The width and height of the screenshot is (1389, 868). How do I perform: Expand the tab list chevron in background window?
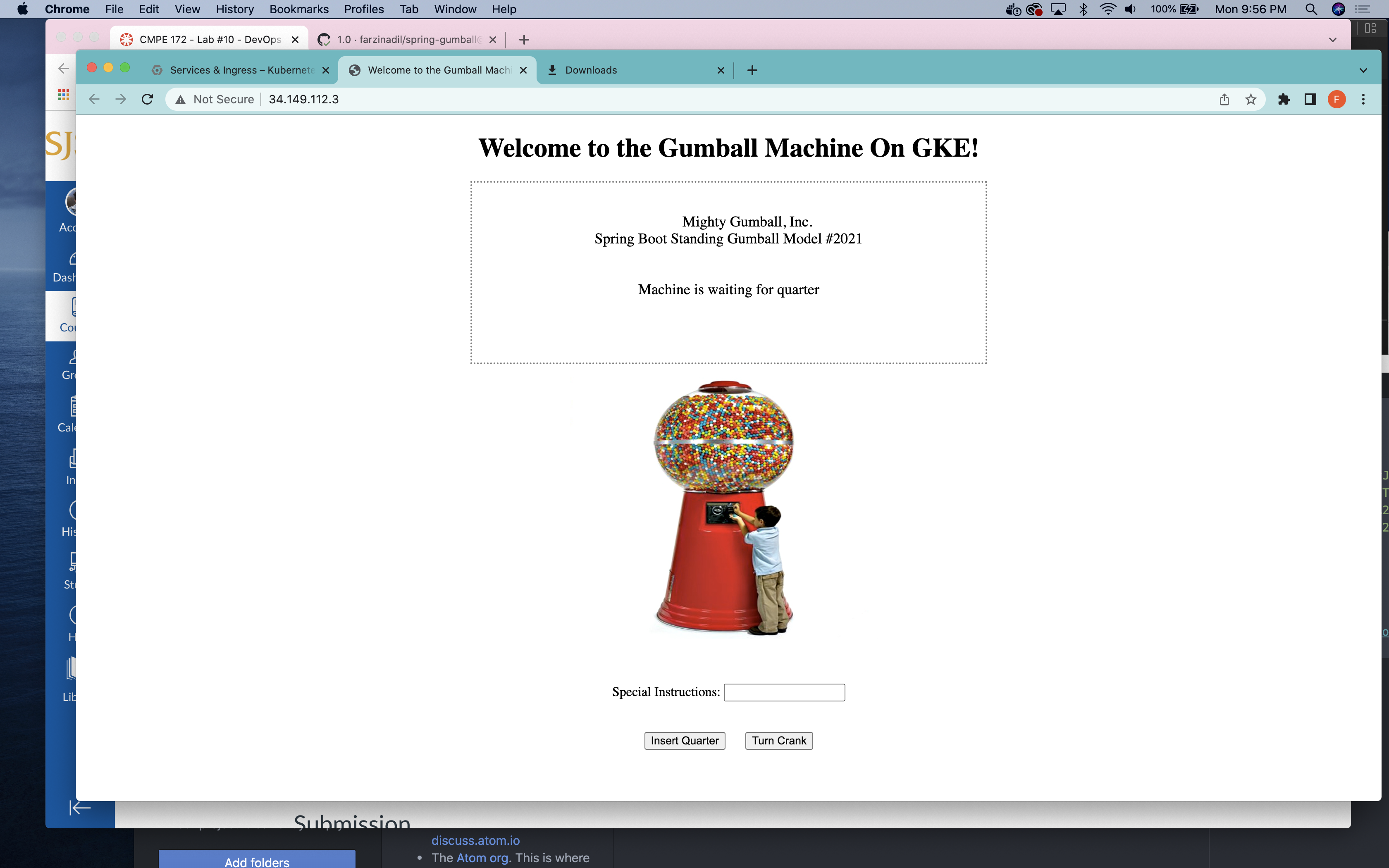tap(1333, 40)
